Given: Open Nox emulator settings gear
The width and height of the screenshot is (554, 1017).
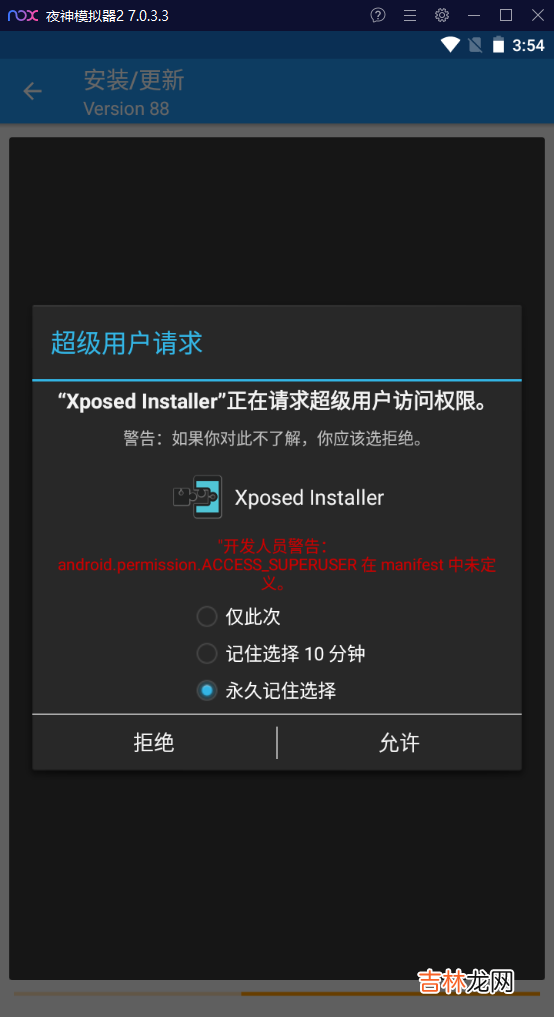Looking at the screenshot, I should coord(442,15).
